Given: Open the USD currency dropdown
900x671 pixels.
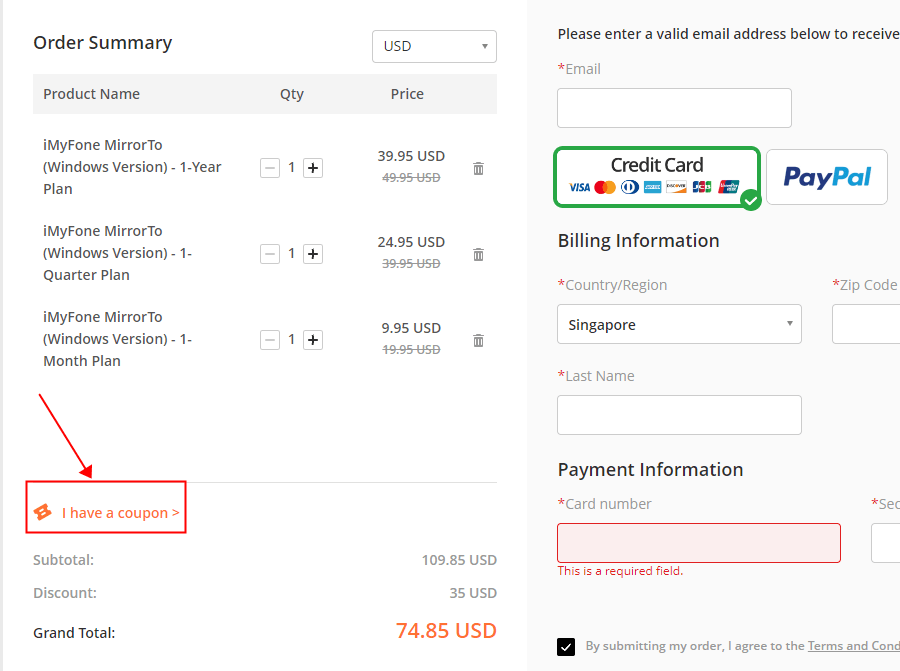Looking at the screenshot, I should (435, 46).
